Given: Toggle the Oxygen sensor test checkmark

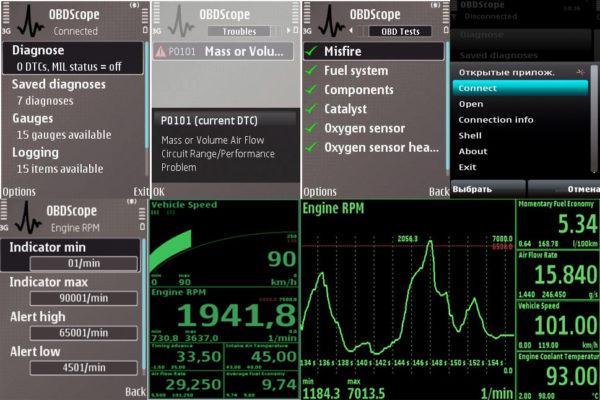Looking at the screenshot, I should [x=312, y=128].
